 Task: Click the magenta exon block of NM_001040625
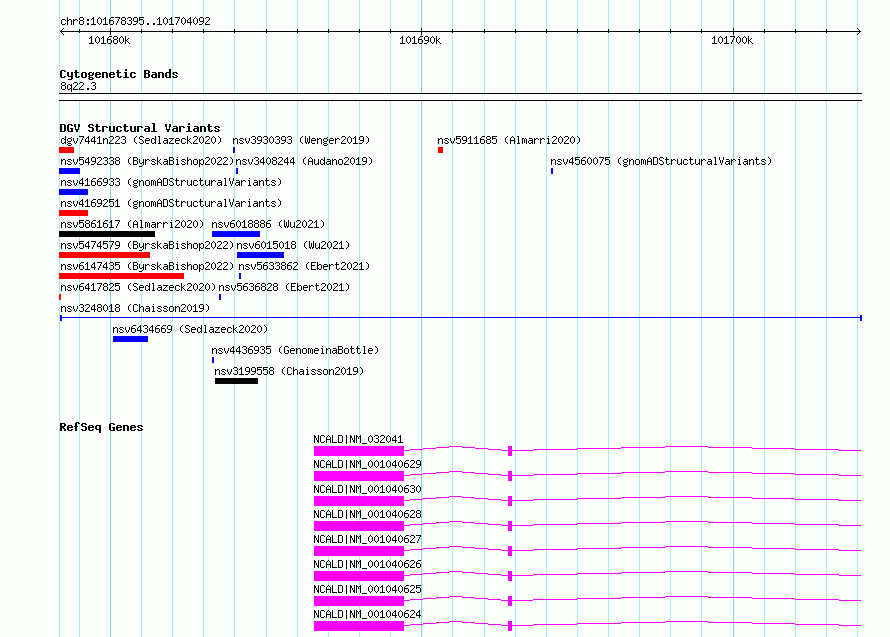click(x=359, y=601)
